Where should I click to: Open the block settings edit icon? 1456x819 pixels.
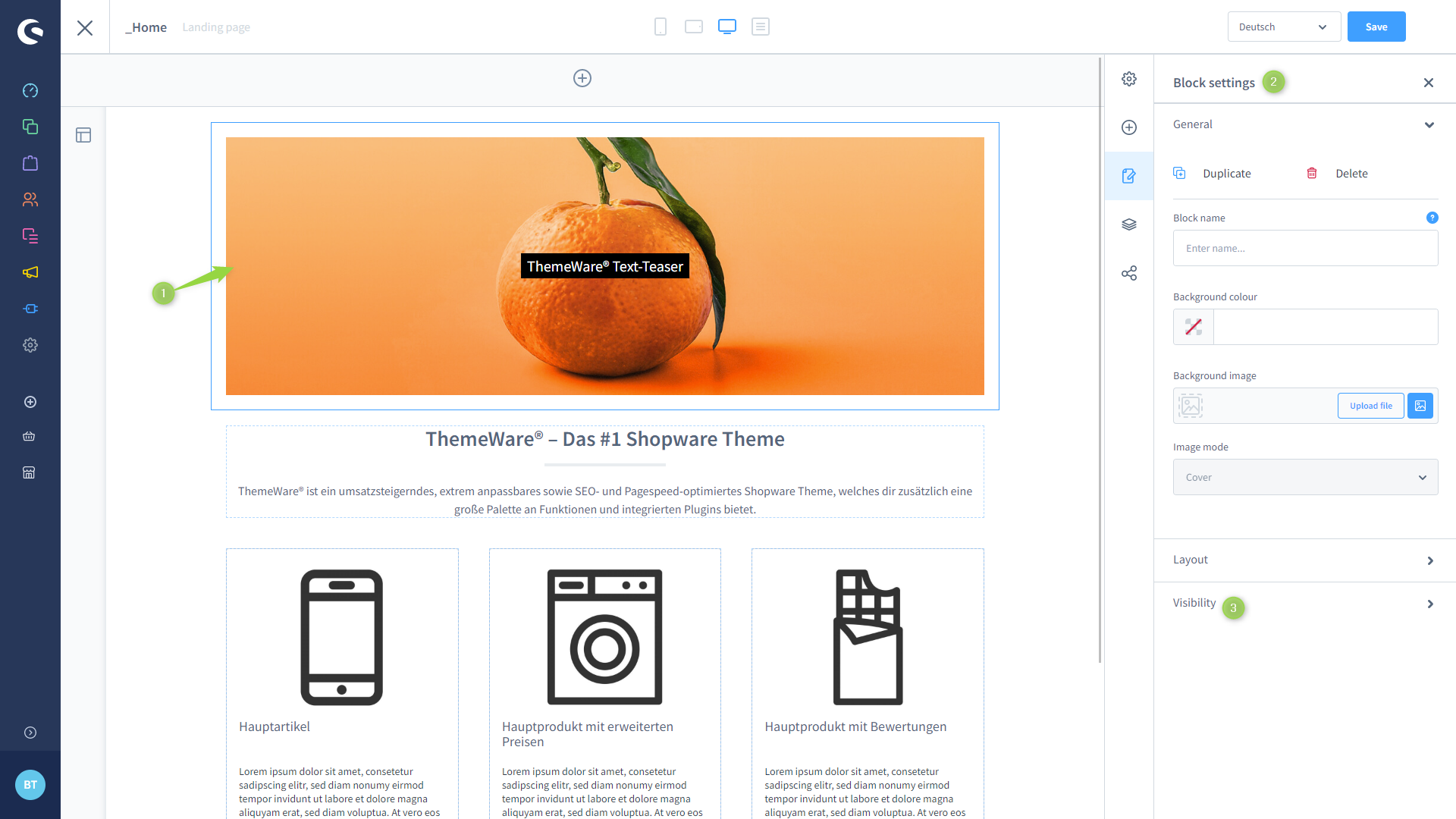click(x=1129, y=176)
